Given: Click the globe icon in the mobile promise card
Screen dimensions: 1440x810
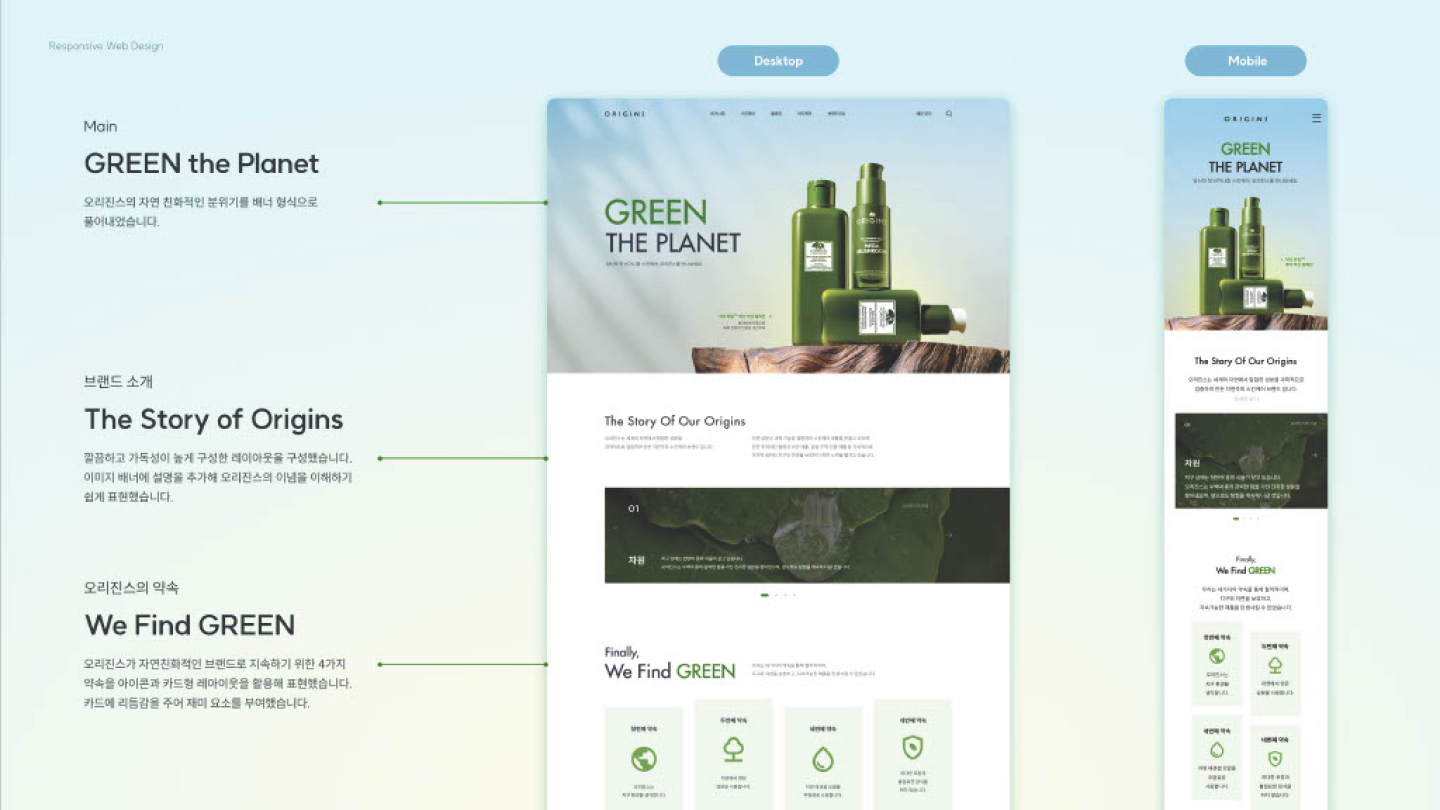Looking at the screenshot, I should tap(1217, 656).
